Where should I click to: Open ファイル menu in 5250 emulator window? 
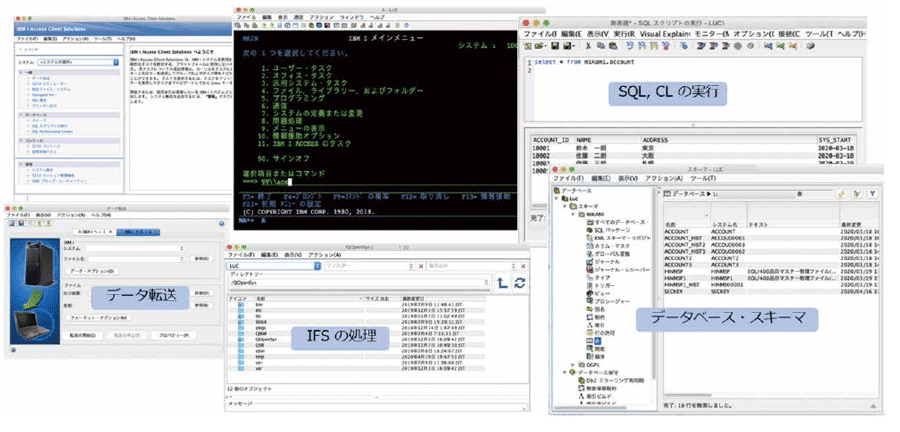pos(247,18)
